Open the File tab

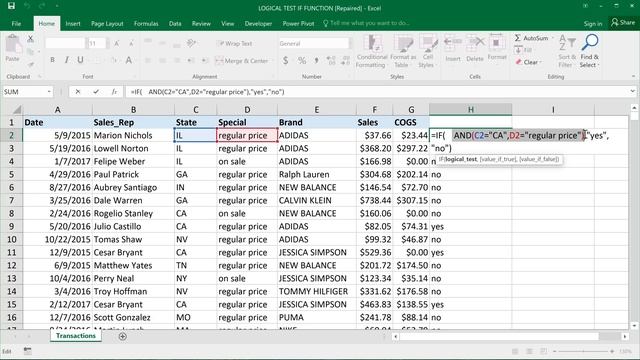point(16,24)
